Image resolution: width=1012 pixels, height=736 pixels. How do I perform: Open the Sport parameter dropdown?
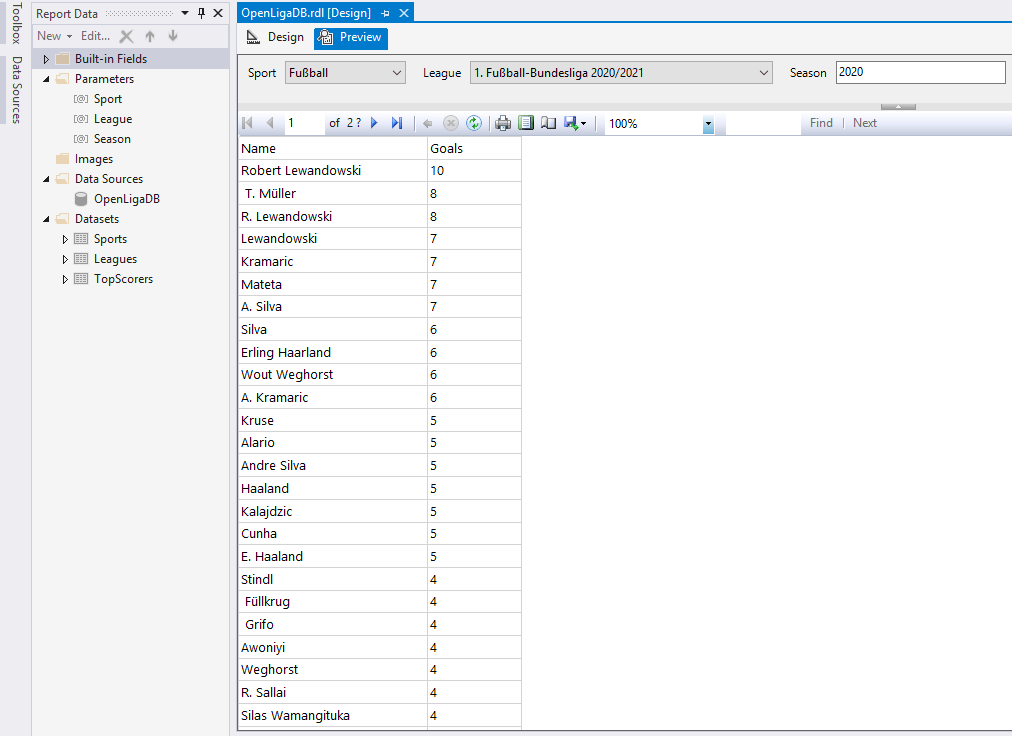397,73
